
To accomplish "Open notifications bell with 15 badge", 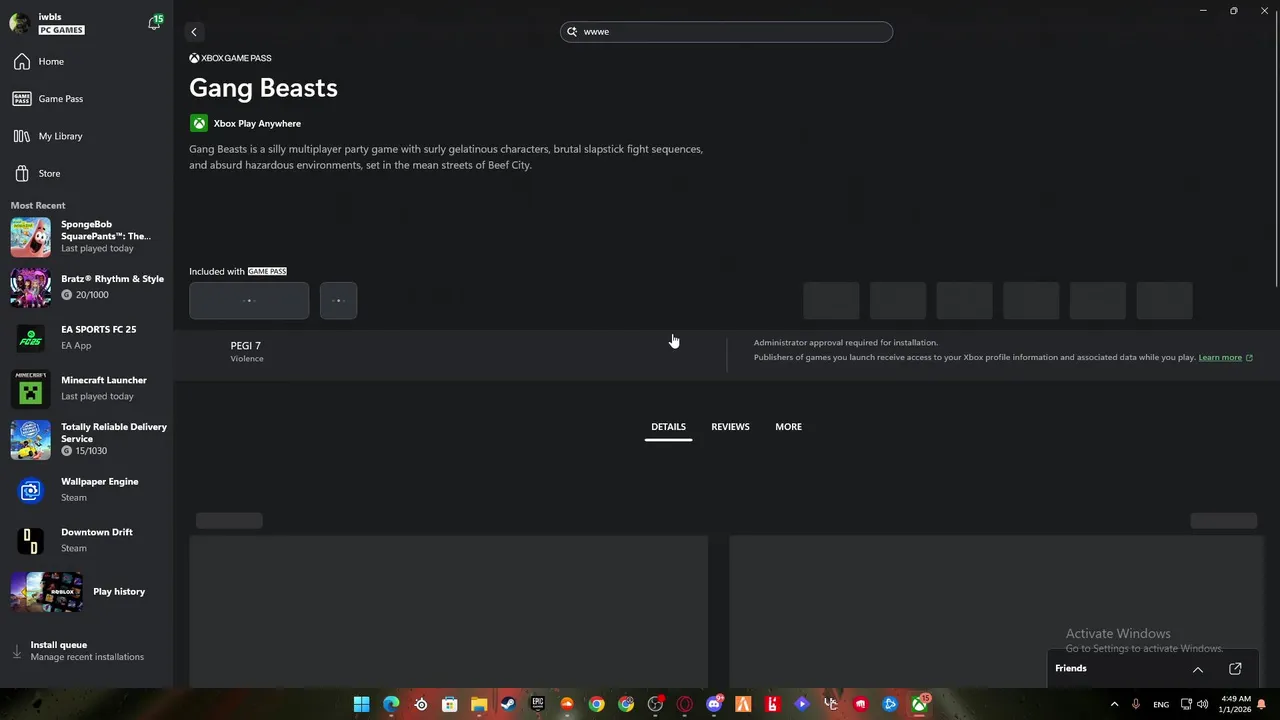I will coord(155,23).
